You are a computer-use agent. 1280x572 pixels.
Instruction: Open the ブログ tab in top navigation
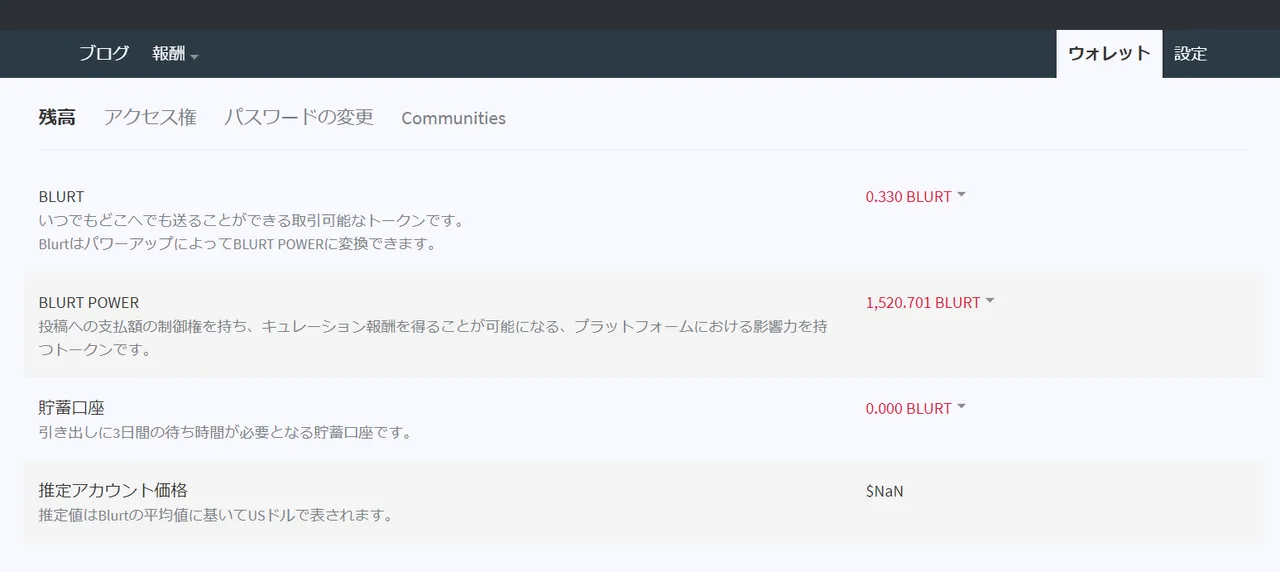click(x=104, y=54)
